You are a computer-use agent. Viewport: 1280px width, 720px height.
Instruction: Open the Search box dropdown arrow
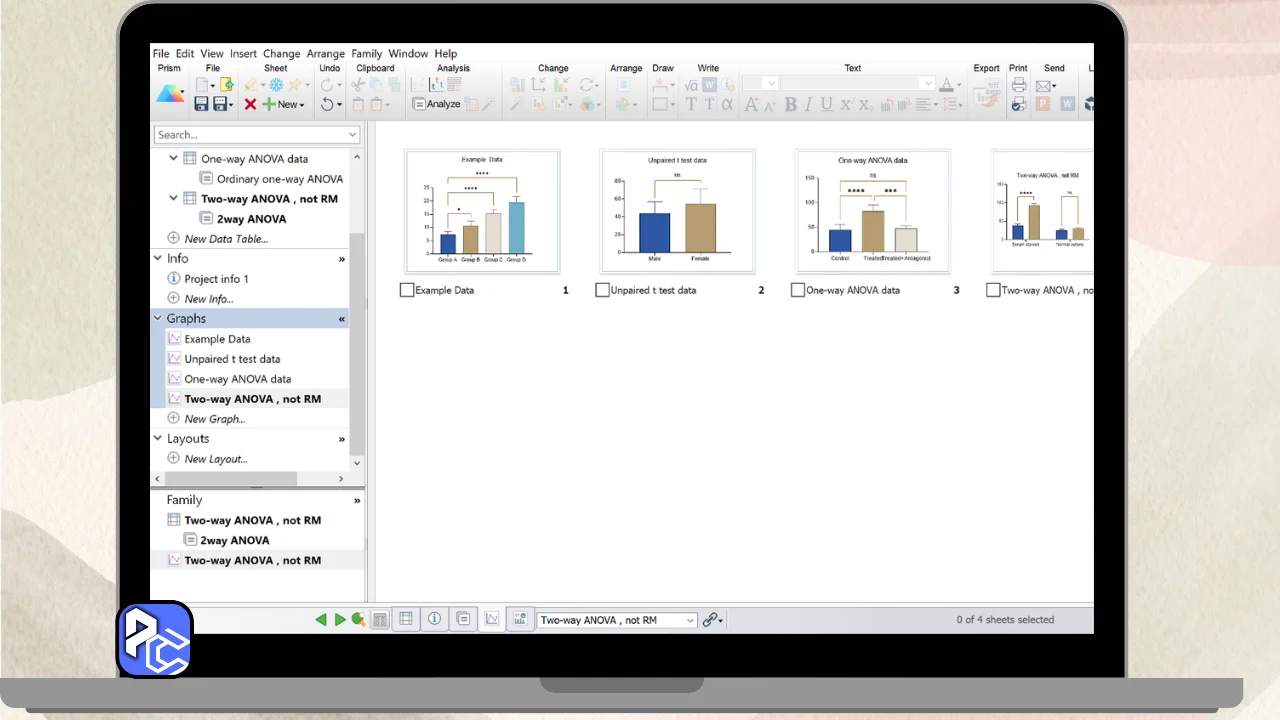[x=353, y=135]
